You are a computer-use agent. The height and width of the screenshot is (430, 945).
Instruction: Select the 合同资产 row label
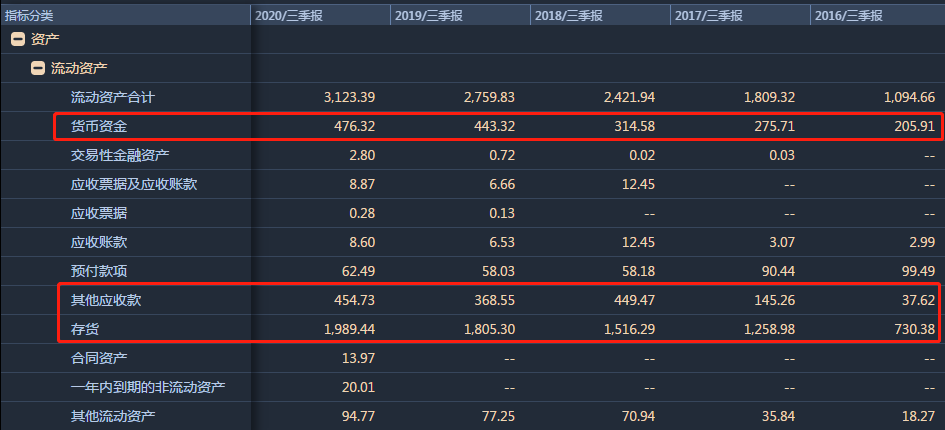tap(99, 358)
